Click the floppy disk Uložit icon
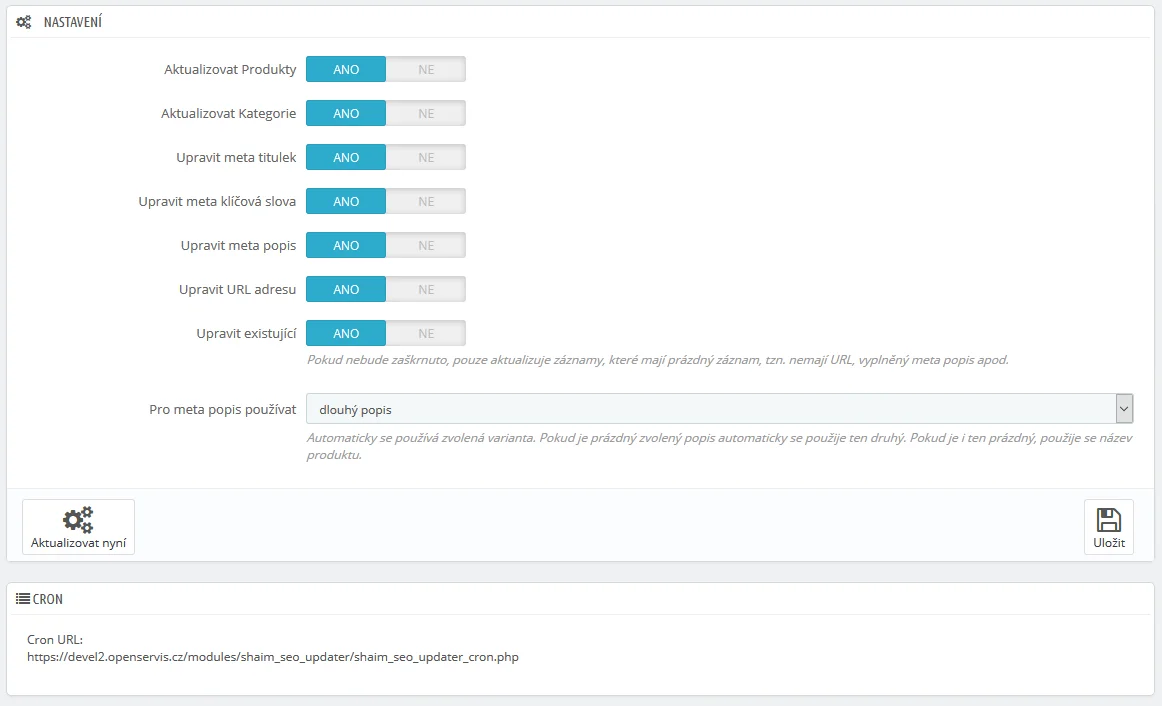Image resolution: width=1162 pixels, height=706 pixels. (1108, 519)
